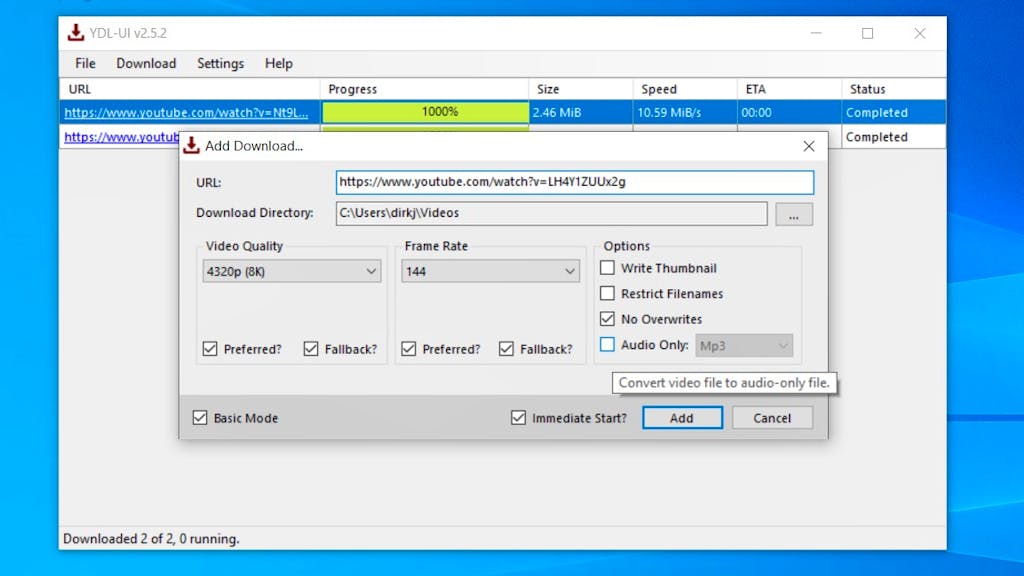Enable Write Thumbnail option
The width and height of the screenshot is (1024, 576).
pyautogui.click(x=607, y=268)
